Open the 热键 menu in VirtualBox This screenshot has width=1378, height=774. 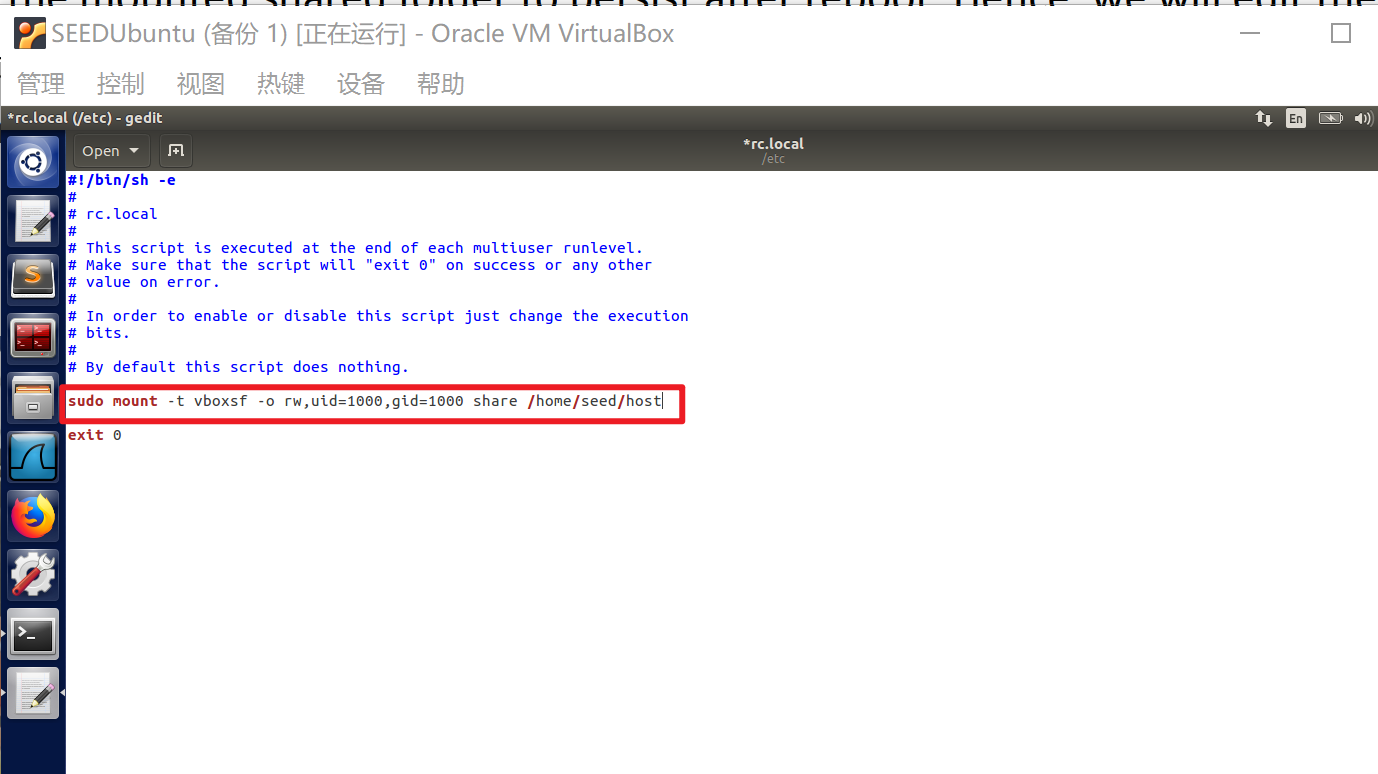[281, 84]
